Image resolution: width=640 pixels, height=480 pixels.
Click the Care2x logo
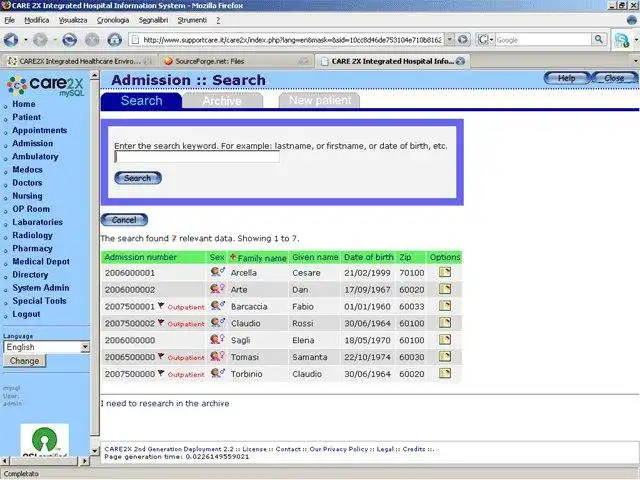45,85
